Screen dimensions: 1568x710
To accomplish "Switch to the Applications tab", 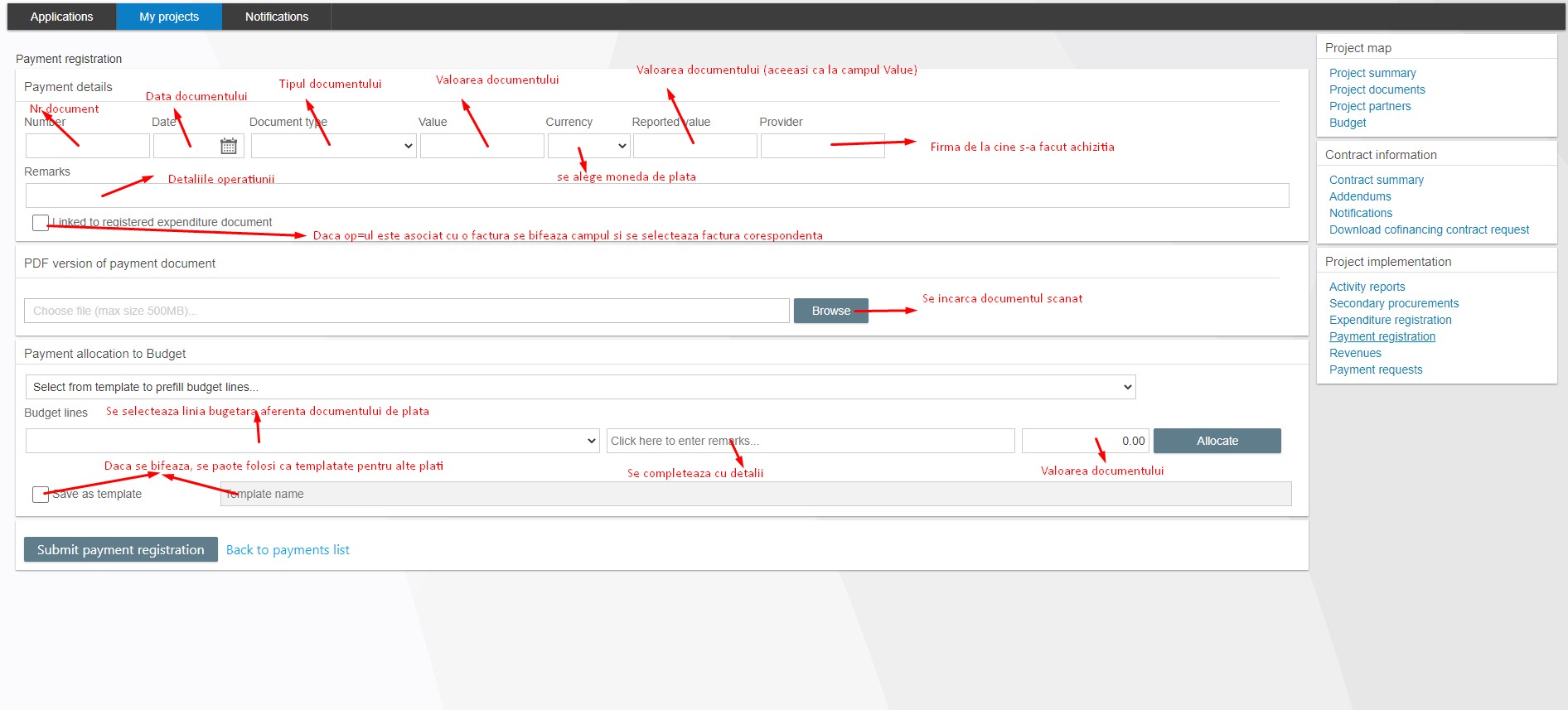I will click(x=61, y=17).
